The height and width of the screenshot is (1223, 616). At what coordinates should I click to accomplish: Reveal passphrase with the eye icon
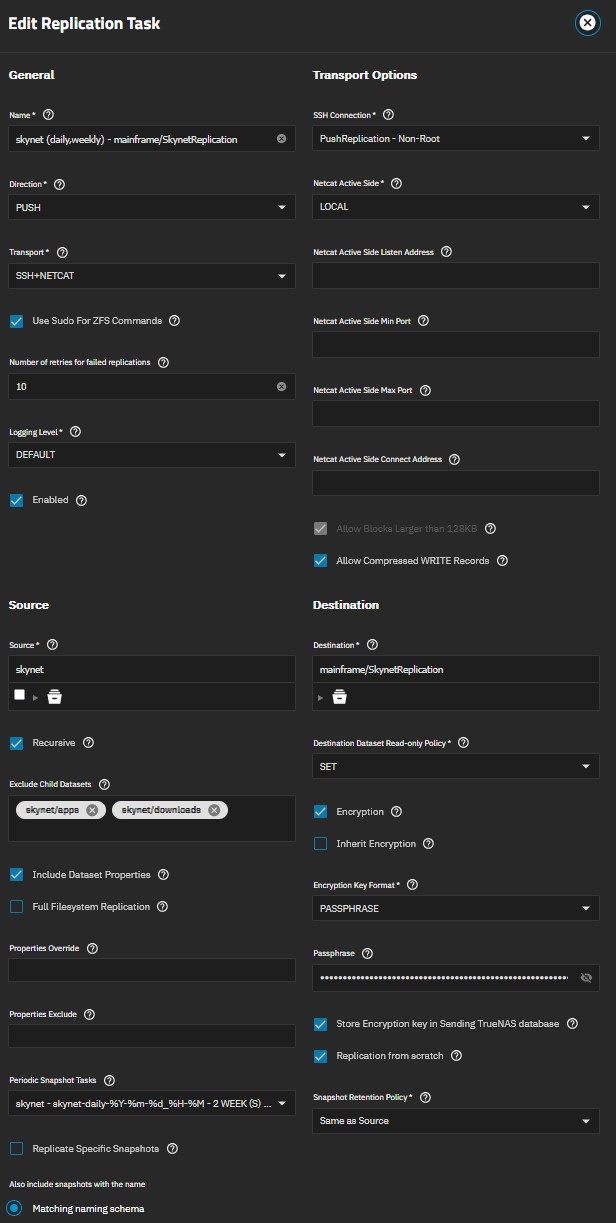click(x=586, y=977)
